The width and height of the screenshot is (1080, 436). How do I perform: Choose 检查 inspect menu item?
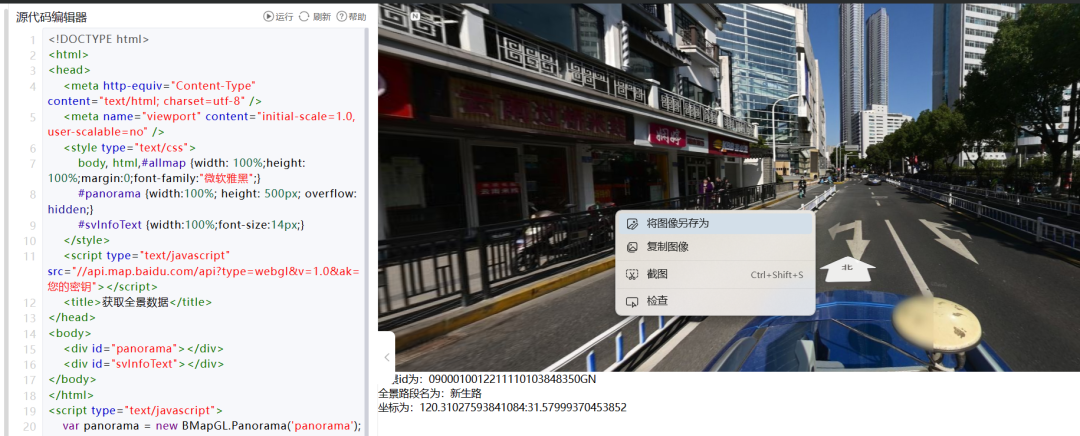[715, 301]
